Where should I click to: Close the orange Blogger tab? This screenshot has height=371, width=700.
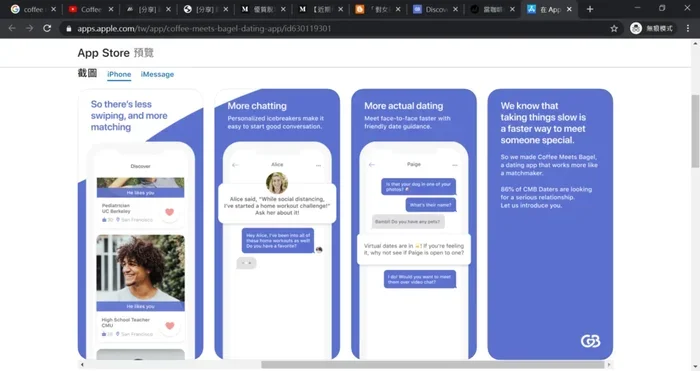[398, 9]
